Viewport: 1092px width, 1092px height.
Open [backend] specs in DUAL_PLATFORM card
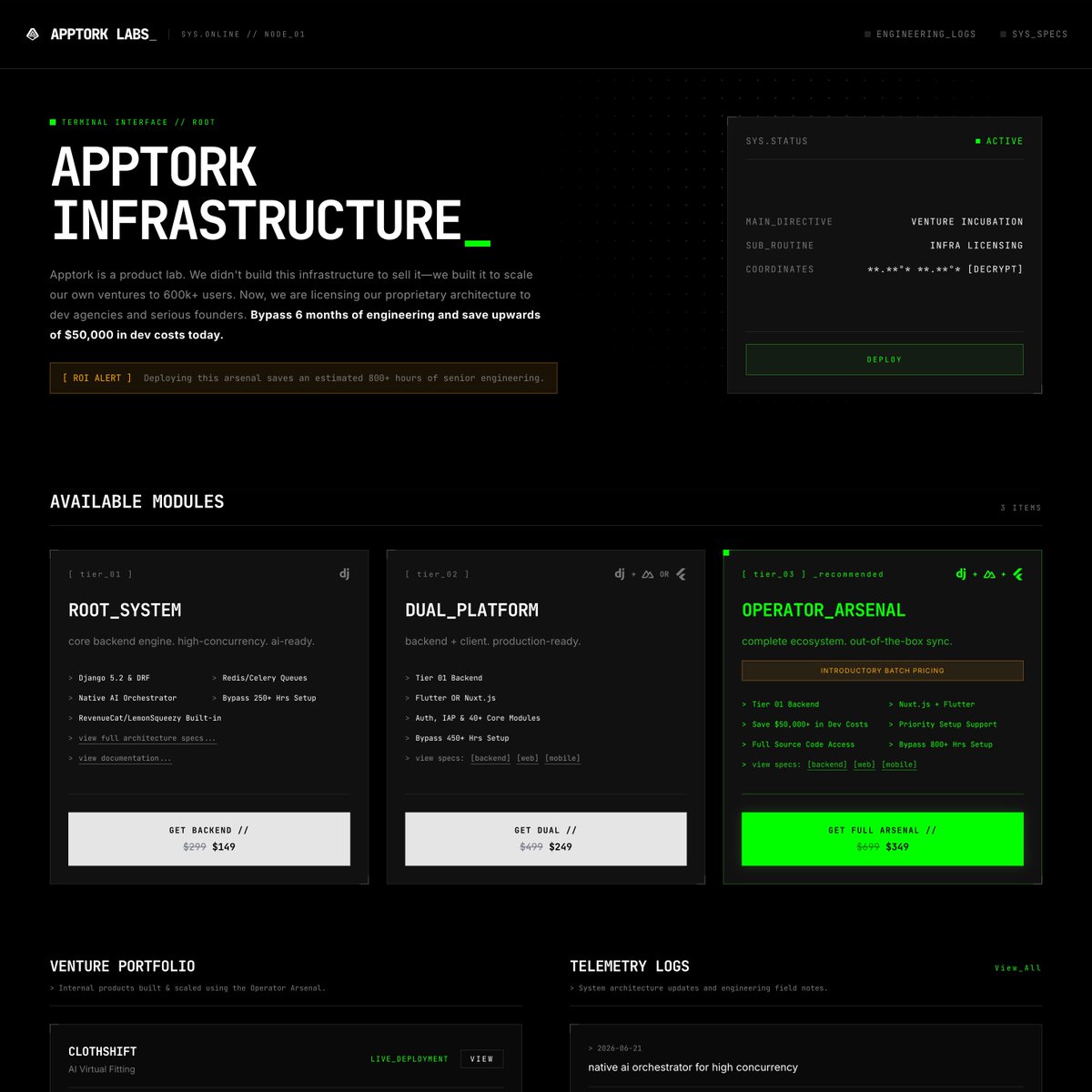coord(490,758)
